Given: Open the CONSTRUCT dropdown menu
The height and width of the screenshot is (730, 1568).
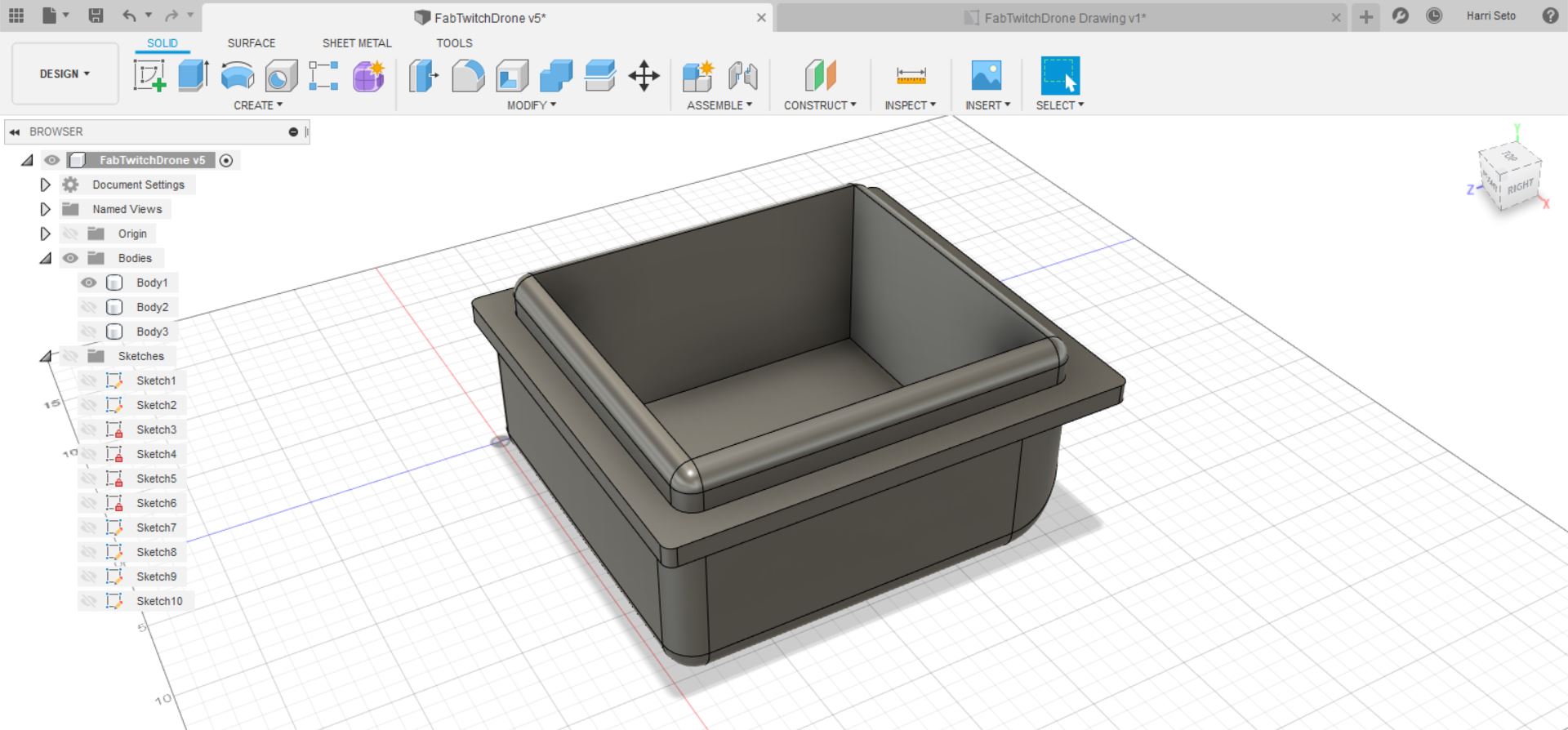Looking at the screenshot, I should tap(820, 105).
